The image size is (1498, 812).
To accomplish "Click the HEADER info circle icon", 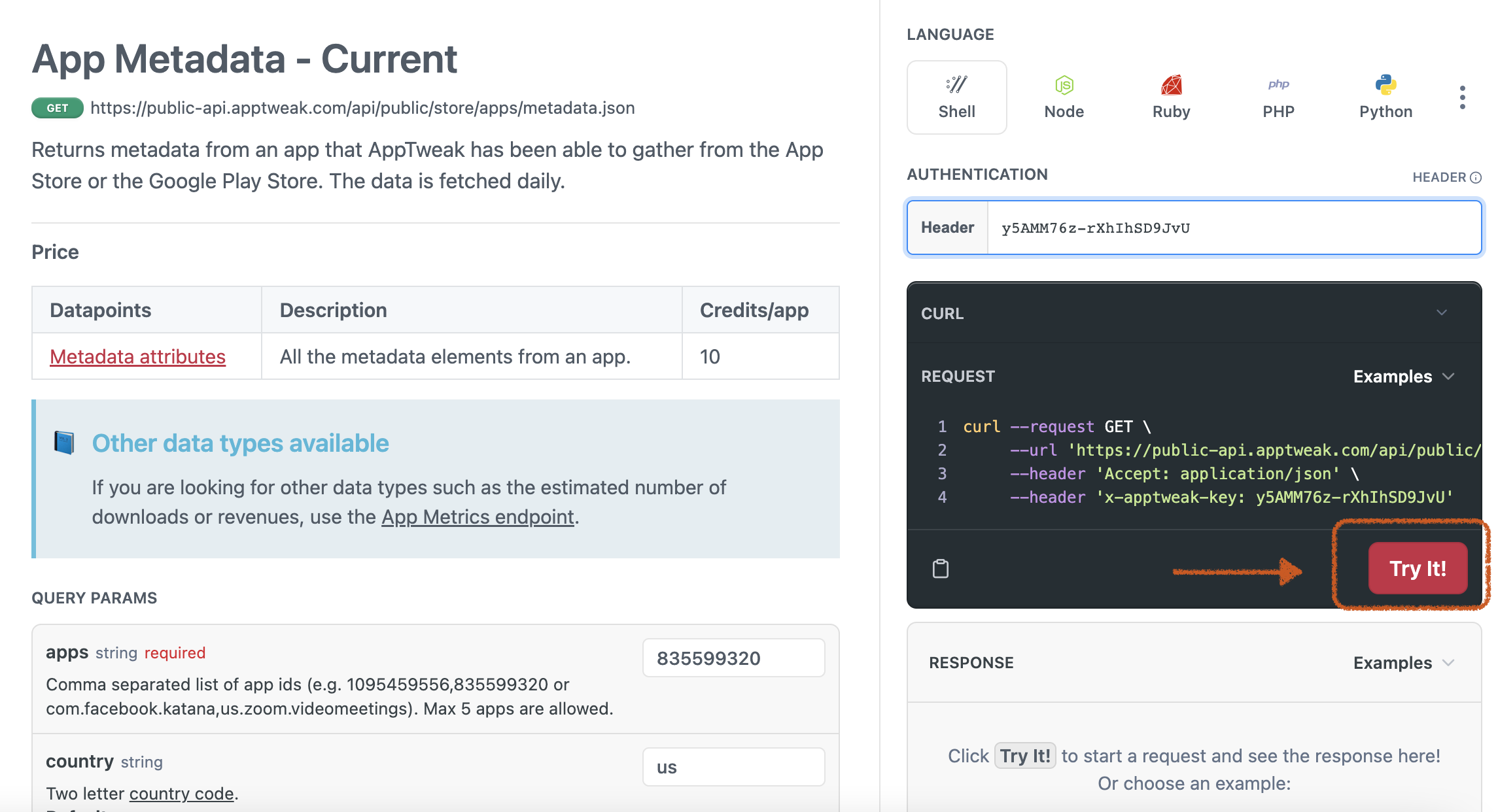I will [x=1476, y=177].
